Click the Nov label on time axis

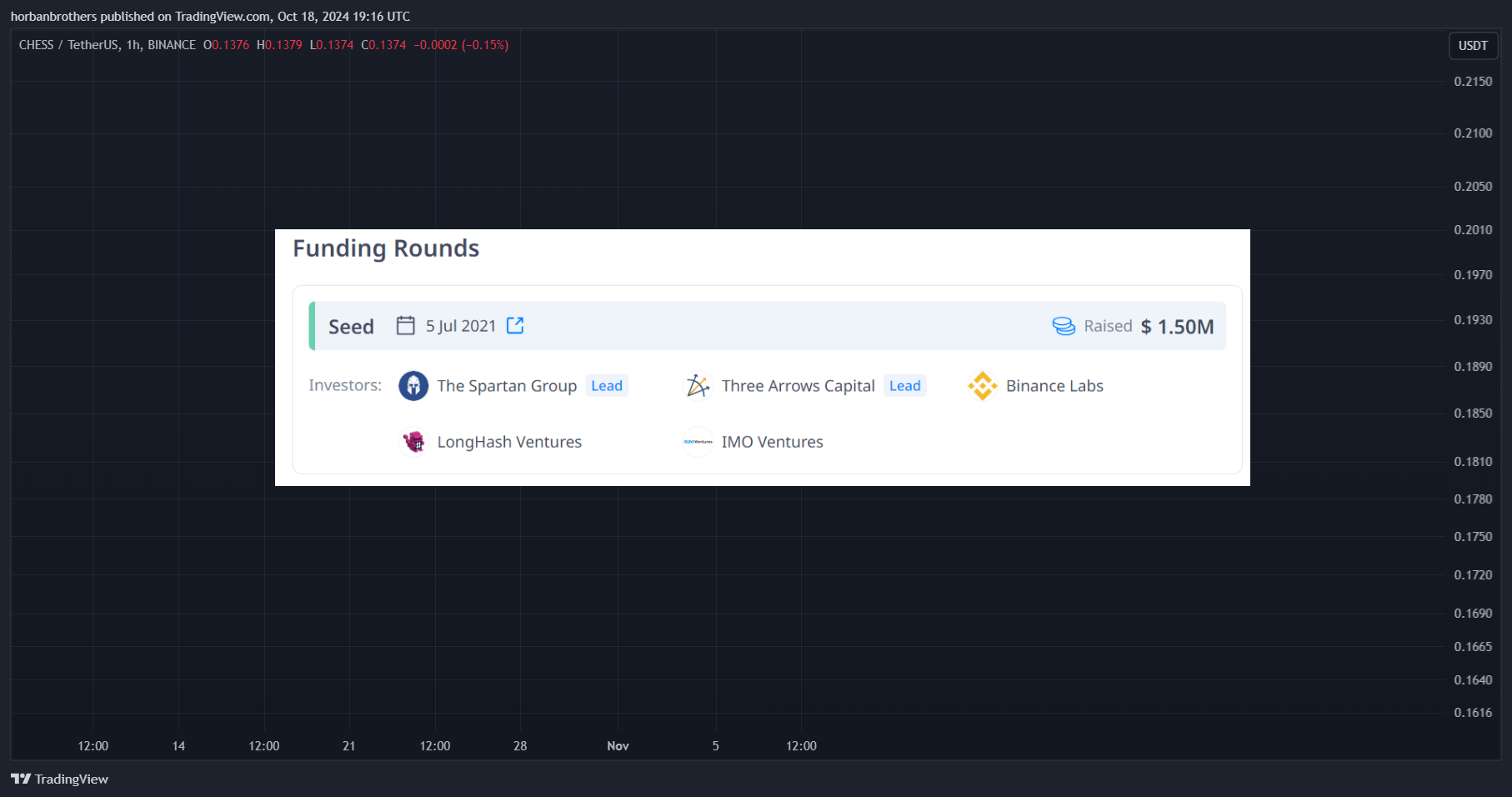point(618,746)
